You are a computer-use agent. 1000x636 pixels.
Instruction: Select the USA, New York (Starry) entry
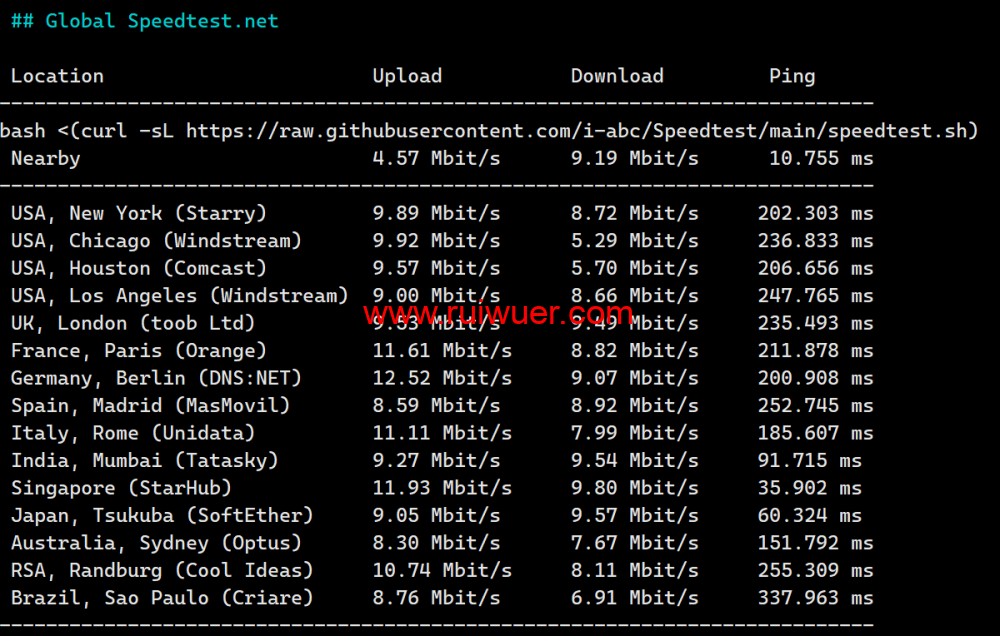tap(139, 213)
